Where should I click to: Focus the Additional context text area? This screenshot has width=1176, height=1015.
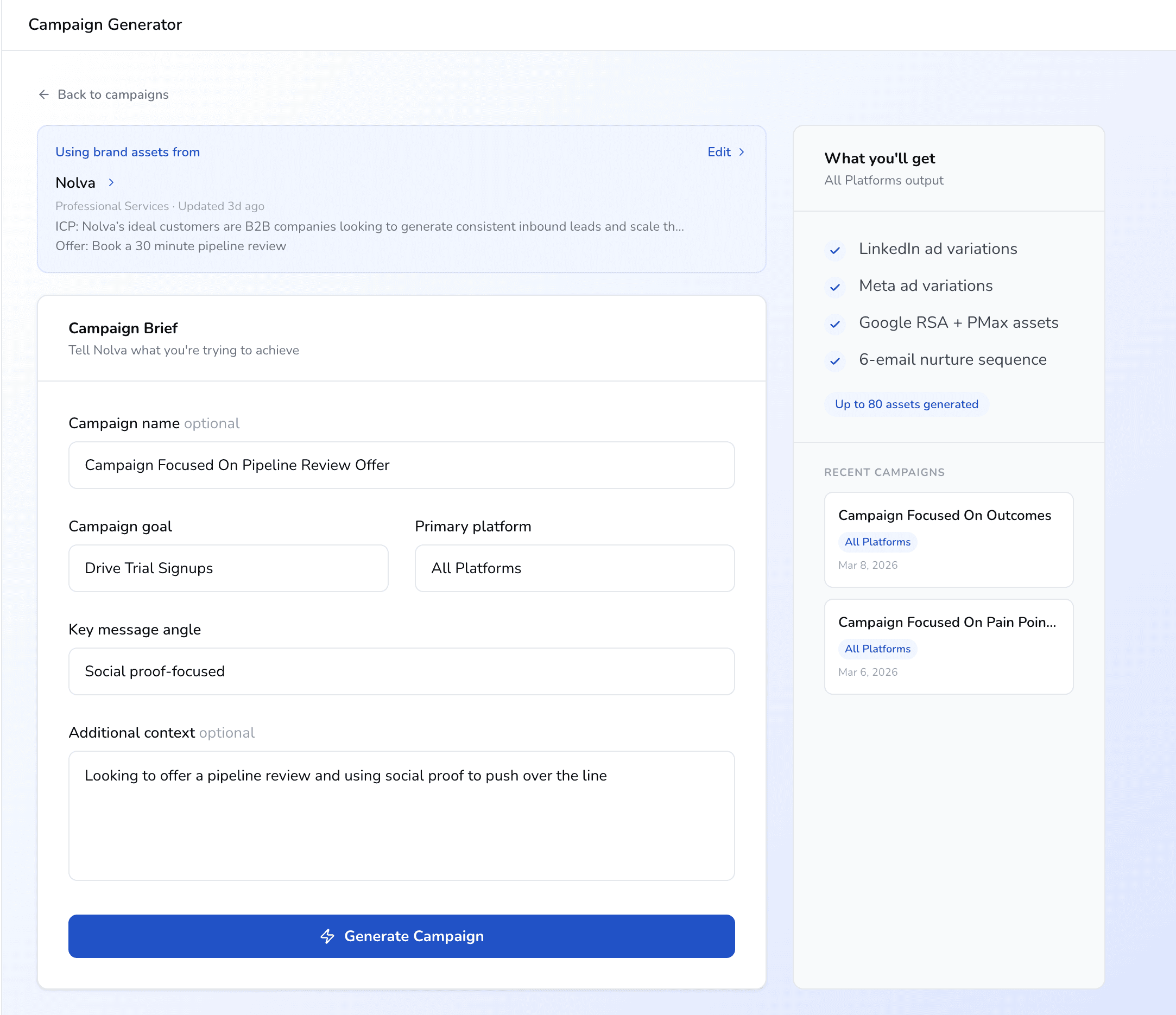tap(401, 815)
